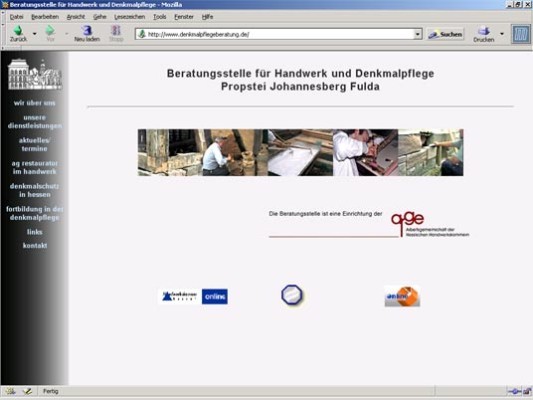Viewport: 533px width, 400px height.
Task: Click the craftsmen photo banner
Action: [x=300, y=152]
